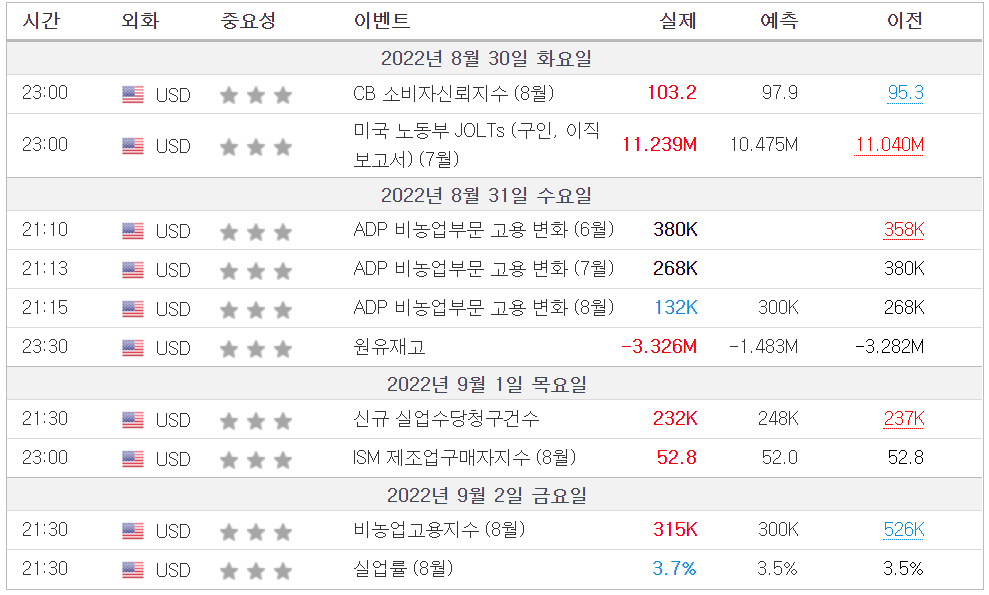Click the 중요성 column header
989x595 pixels.
coord(248,21)
